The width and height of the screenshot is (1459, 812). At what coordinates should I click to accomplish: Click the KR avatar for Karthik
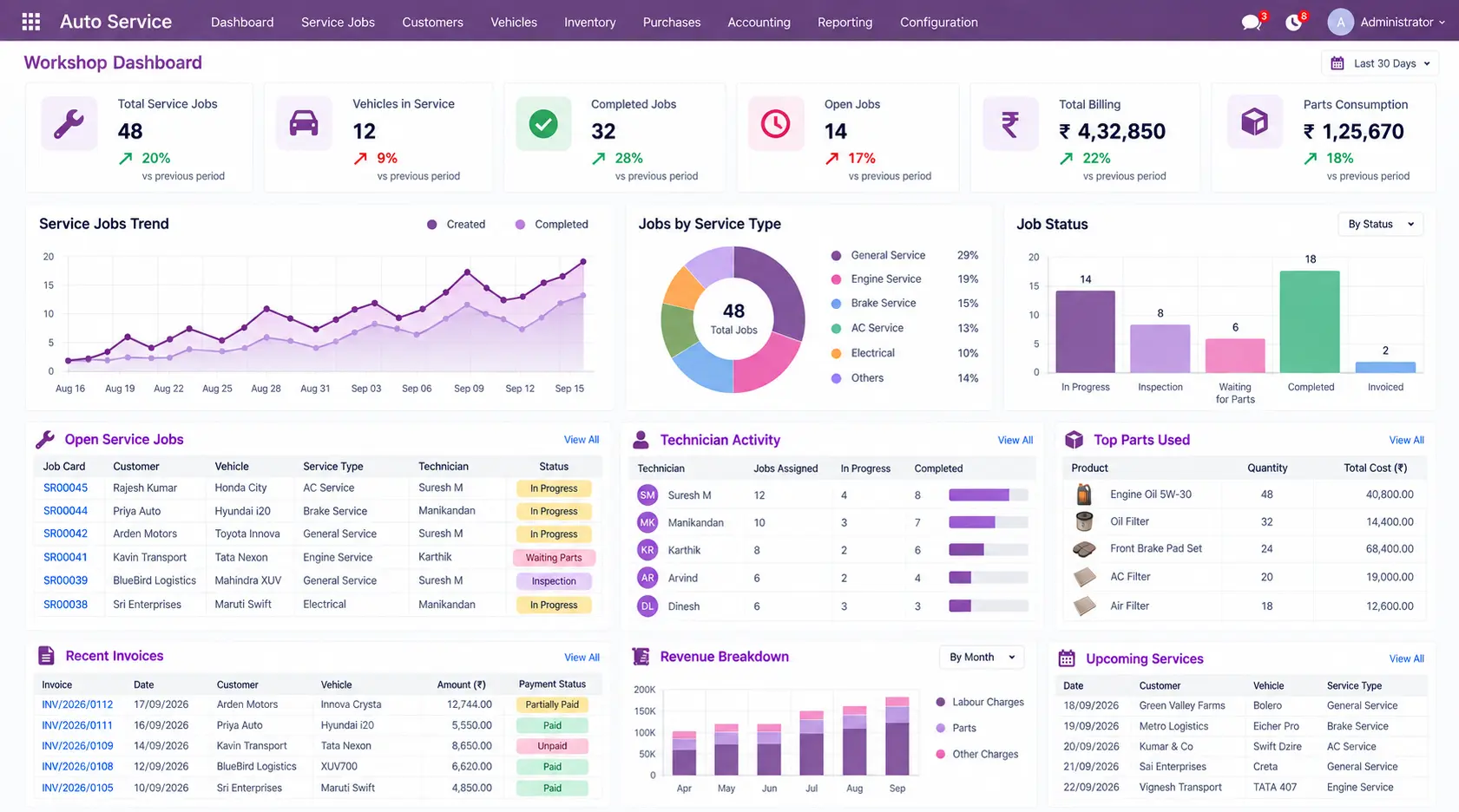[x=647, y=550]
